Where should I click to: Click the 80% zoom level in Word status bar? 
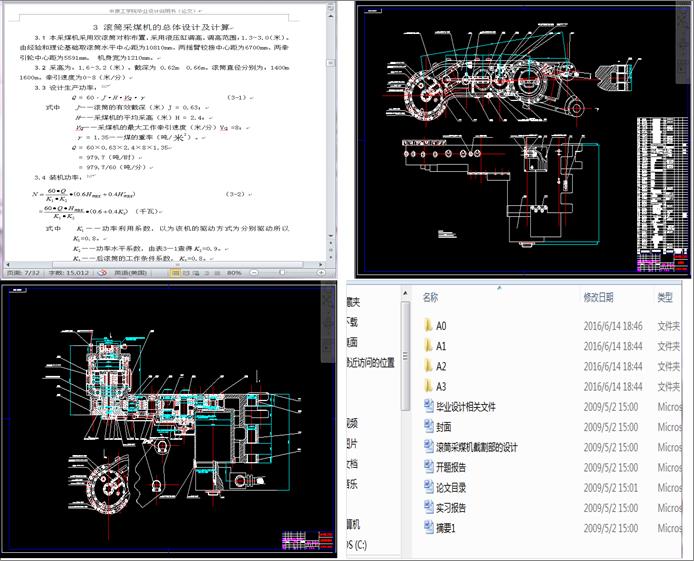point(234,273)
